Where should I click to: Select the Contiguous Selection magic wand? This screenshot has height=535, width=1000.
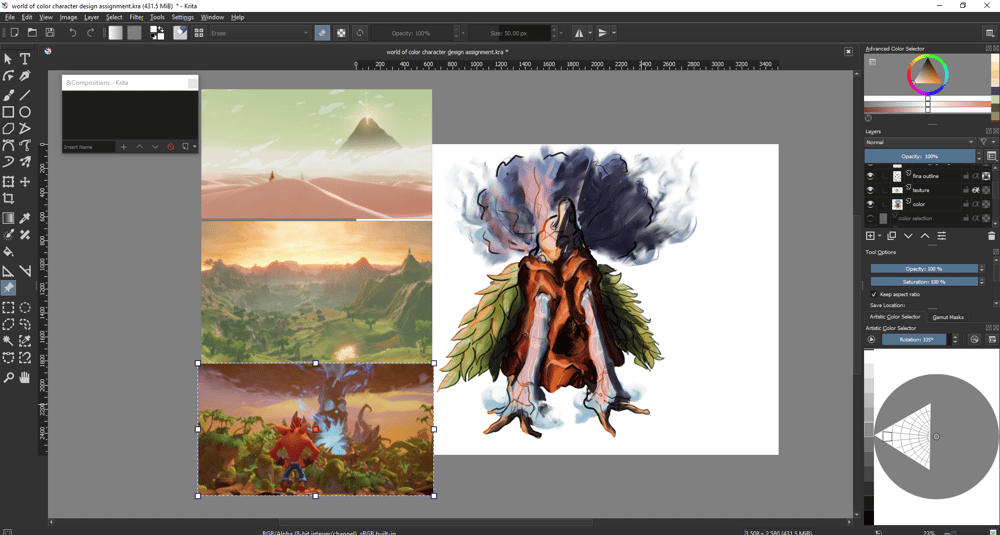pos(8,341)
